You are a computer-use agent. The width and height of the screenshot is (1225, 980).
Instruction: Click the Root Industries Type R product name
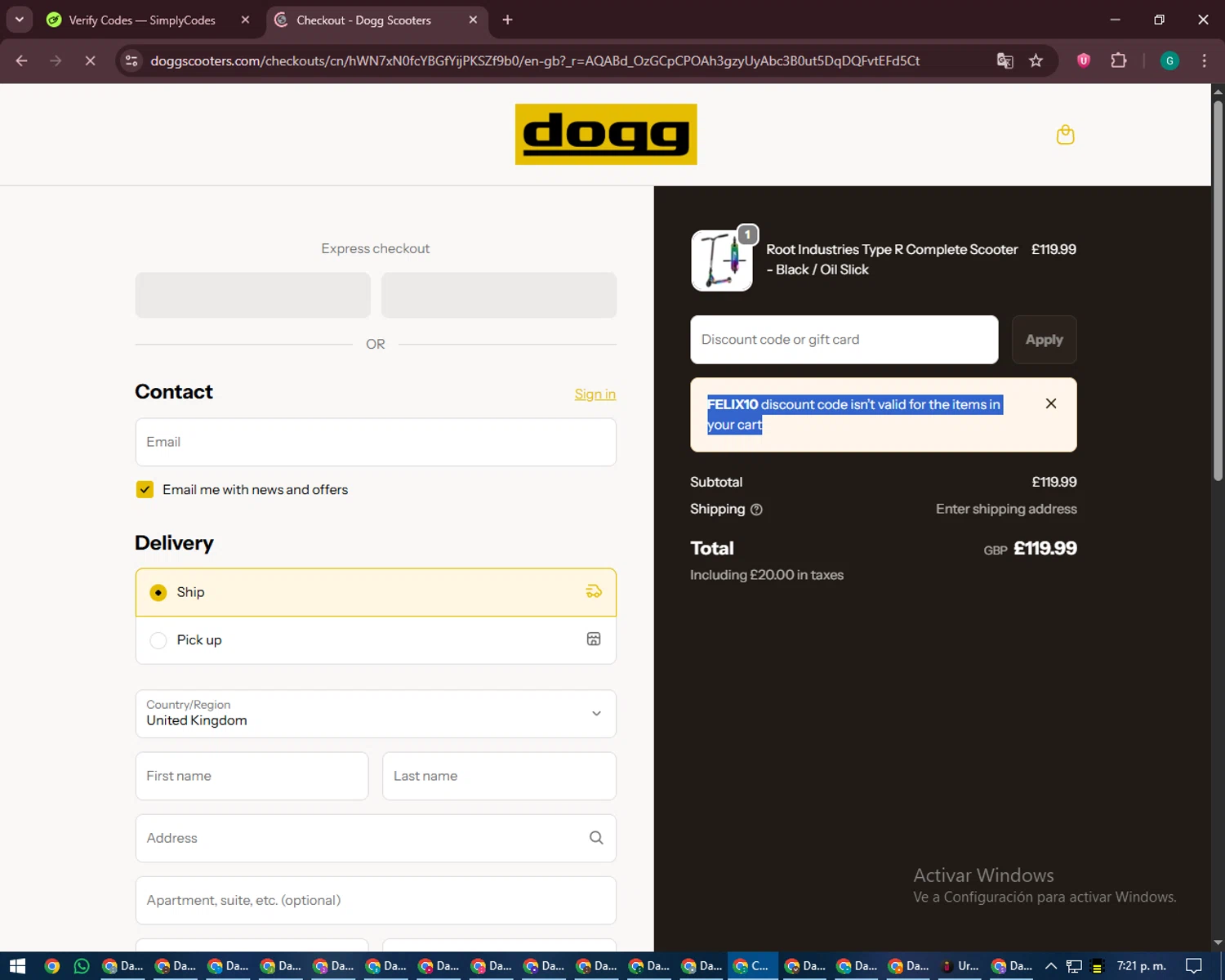(x=892, y=259)
